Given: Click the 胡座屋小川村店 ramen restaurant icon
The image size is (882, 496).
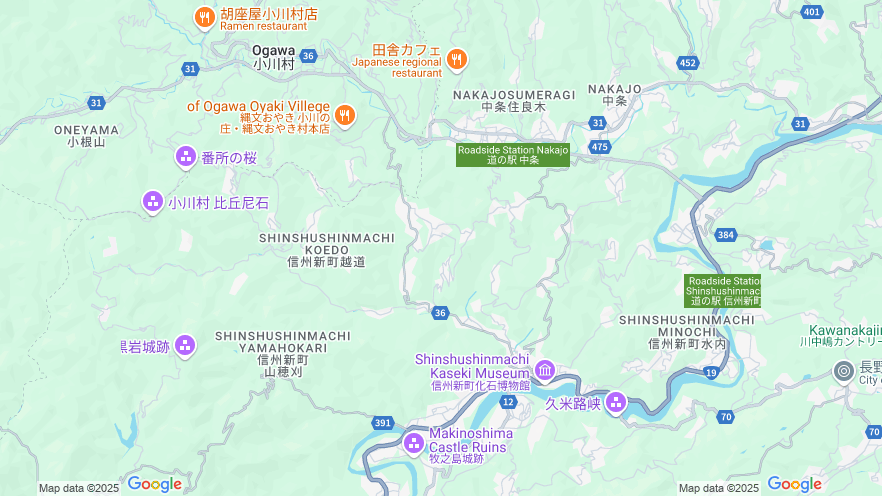Looking at the screenshot, I should [x=205, y=17].
